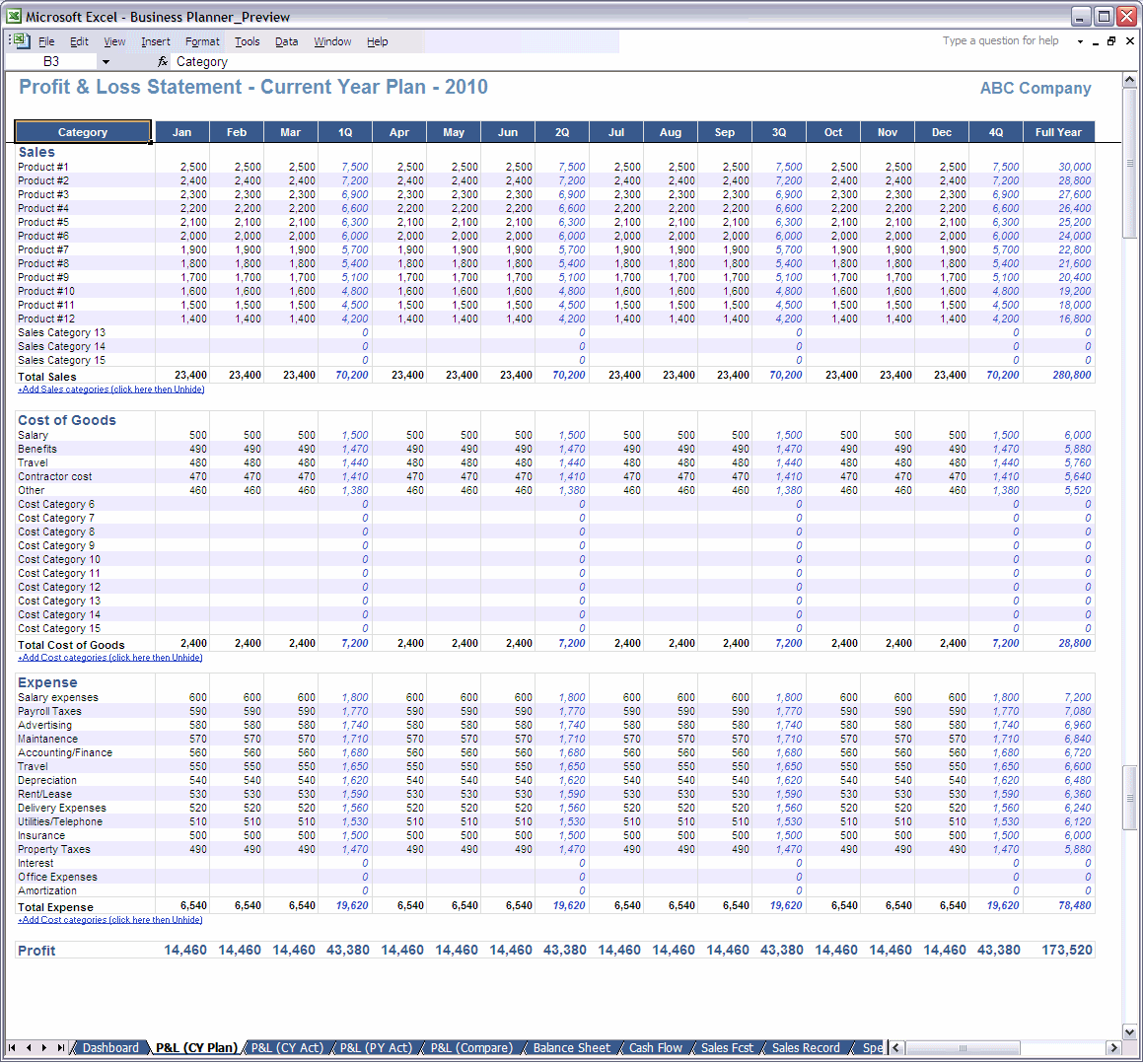1143x1064 pixels.
Task: Open the Help menu
Action: (x=377, y=41)
